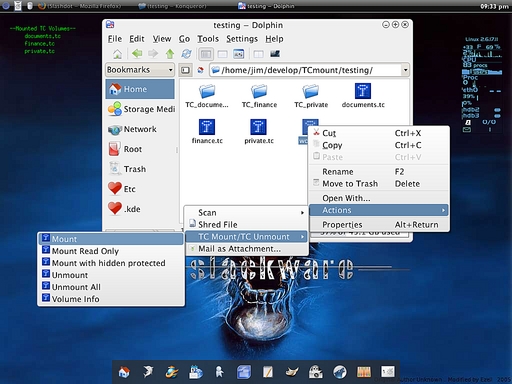Choose Cut from the context menu
The width and height of the screenshot is (512, 384).
(x=379, y=133)
